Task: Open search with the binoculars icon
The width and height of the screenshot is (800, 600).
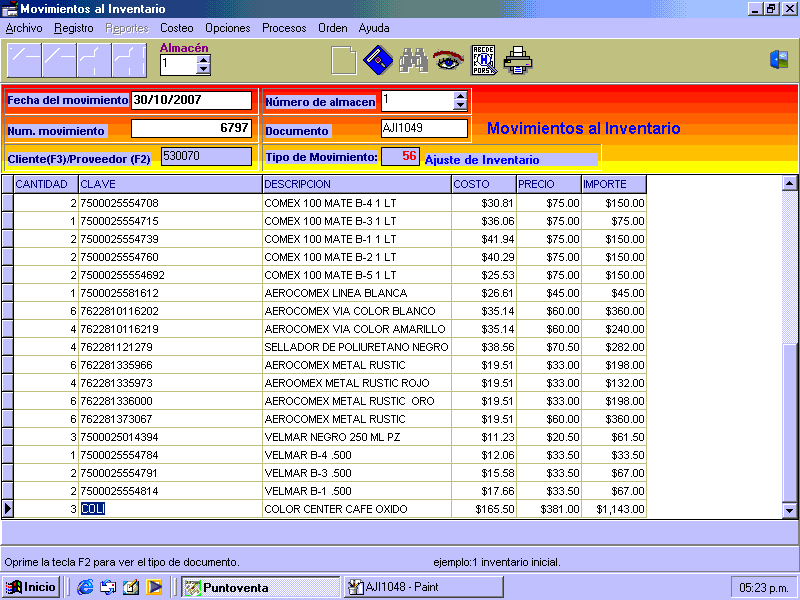Action: (x=413, y=61)
